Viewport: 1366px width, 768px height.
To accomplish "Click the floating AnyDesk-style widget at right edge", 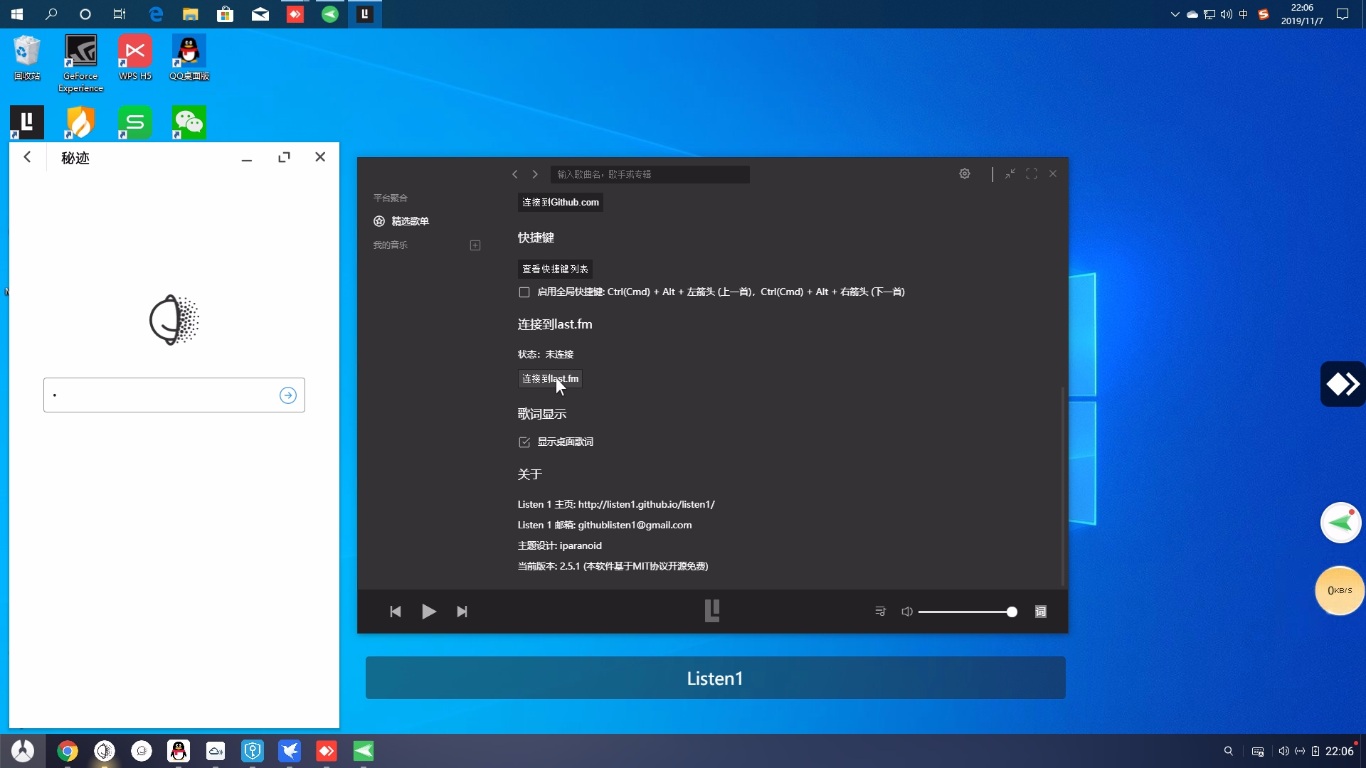I will [1343, 384].
